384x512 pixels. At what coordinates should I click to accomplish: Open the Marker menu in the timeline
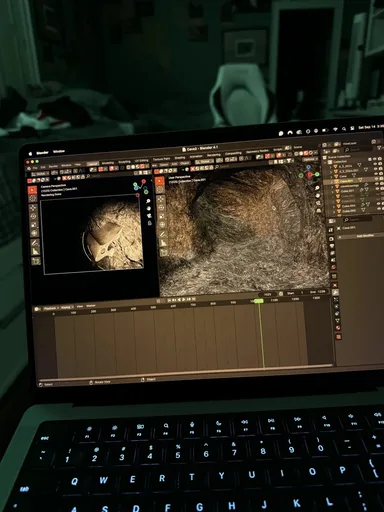click(x=91, y=306)
